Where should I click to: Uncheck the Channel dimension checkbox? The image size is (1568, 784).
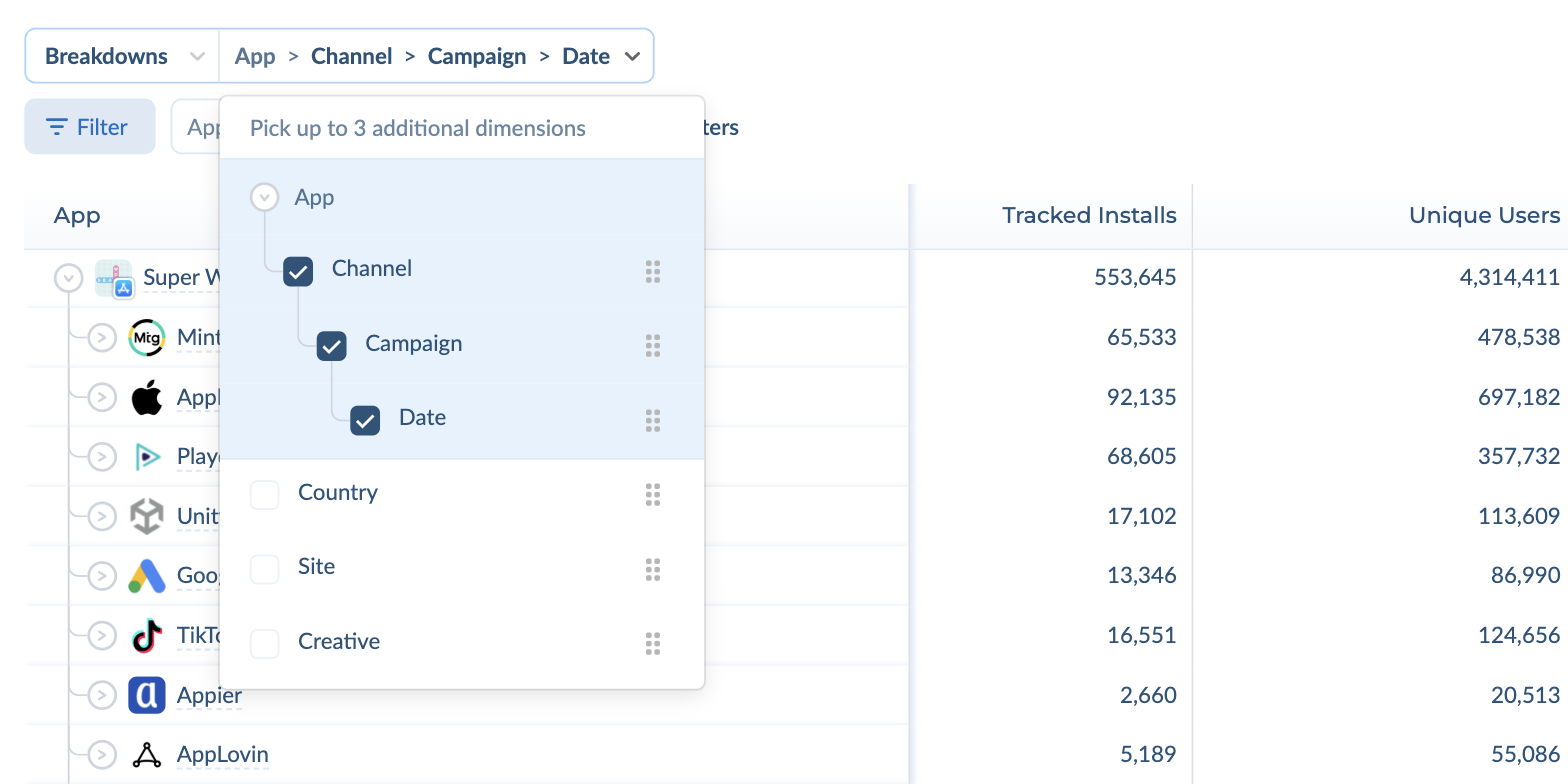click(x=298, y=271)
